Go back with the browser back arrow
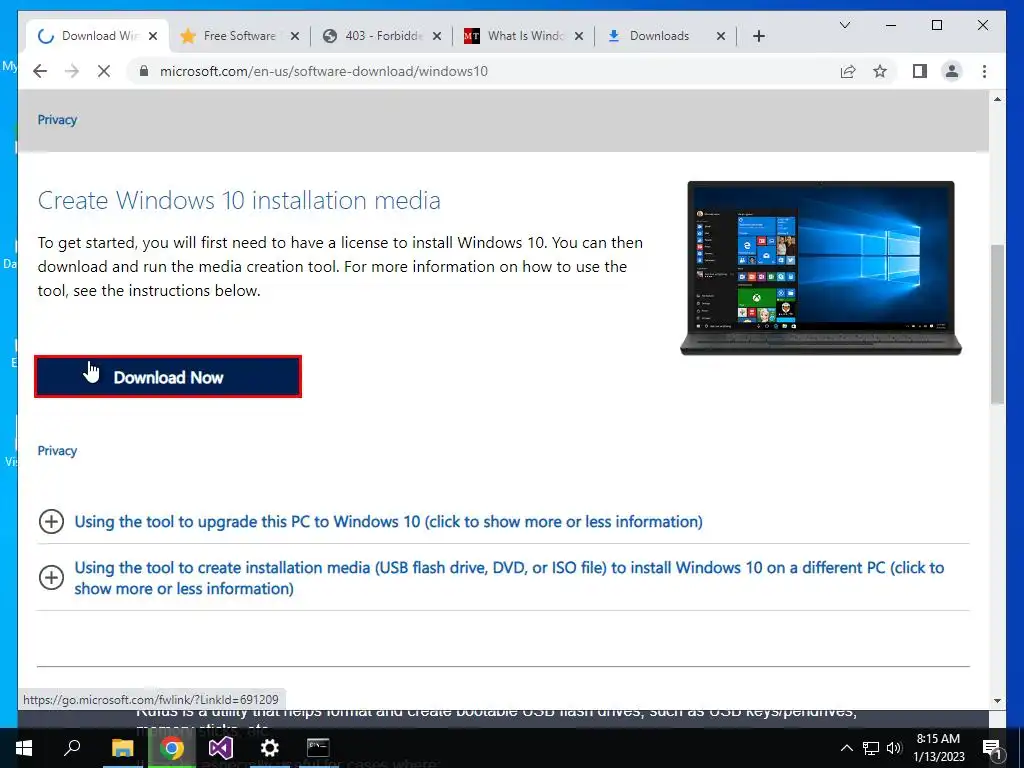Screen dimensions: 1024x768 [x=40, y=71]
